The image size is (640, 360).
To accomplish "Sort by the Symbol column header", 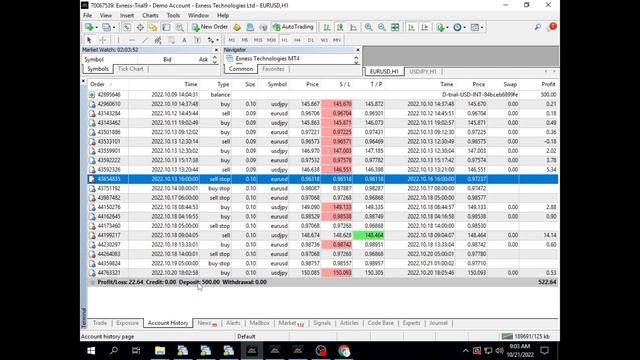I will pyautogui.click(x=277, y=84).
